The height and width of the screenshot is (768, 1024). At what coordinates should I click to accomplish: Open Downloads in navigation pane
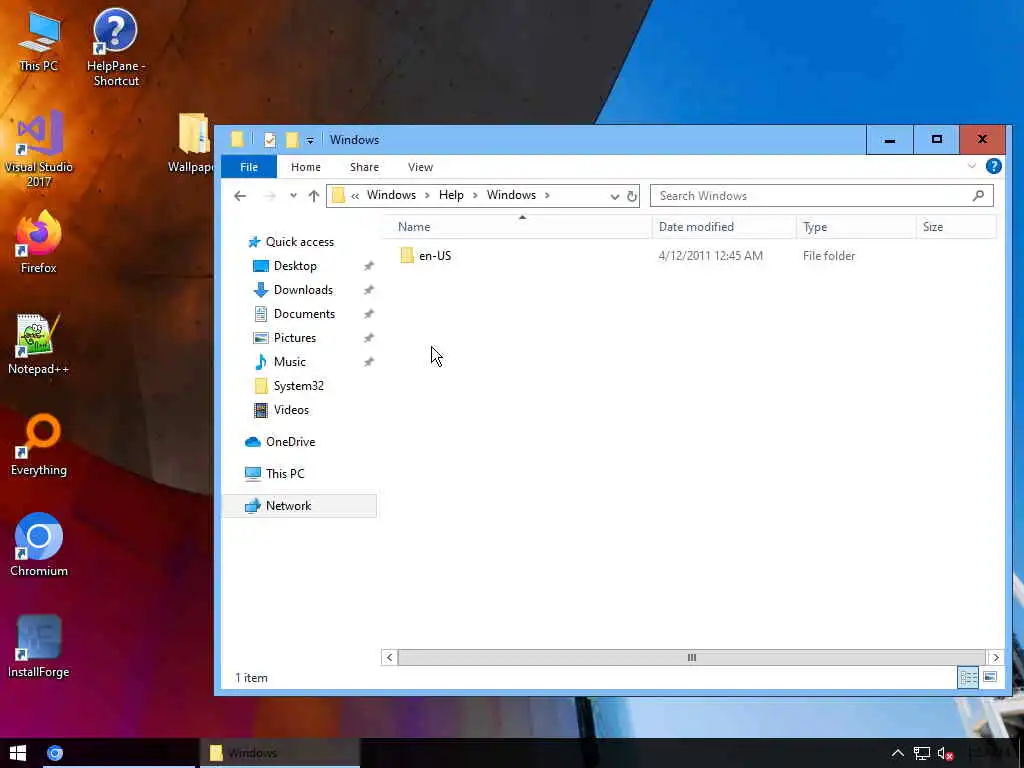pos(293,290)
